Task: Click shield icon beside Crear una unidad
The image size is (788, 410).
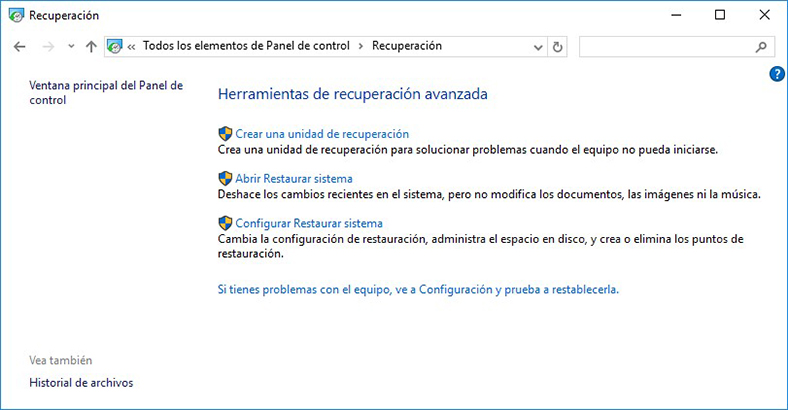Action: click(x=225, y=134)
